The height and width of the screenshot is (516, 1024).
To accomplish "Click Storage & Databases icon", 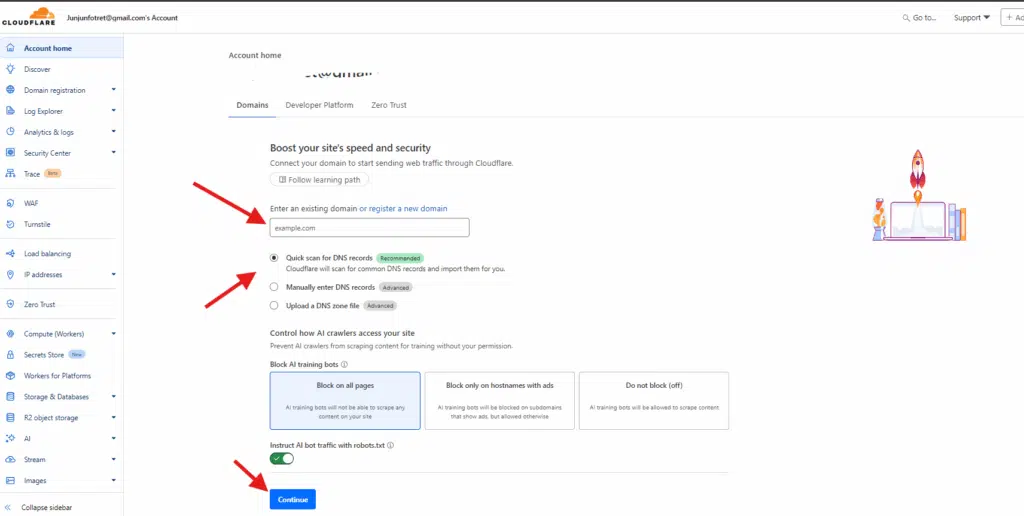I will coord(10,396).
